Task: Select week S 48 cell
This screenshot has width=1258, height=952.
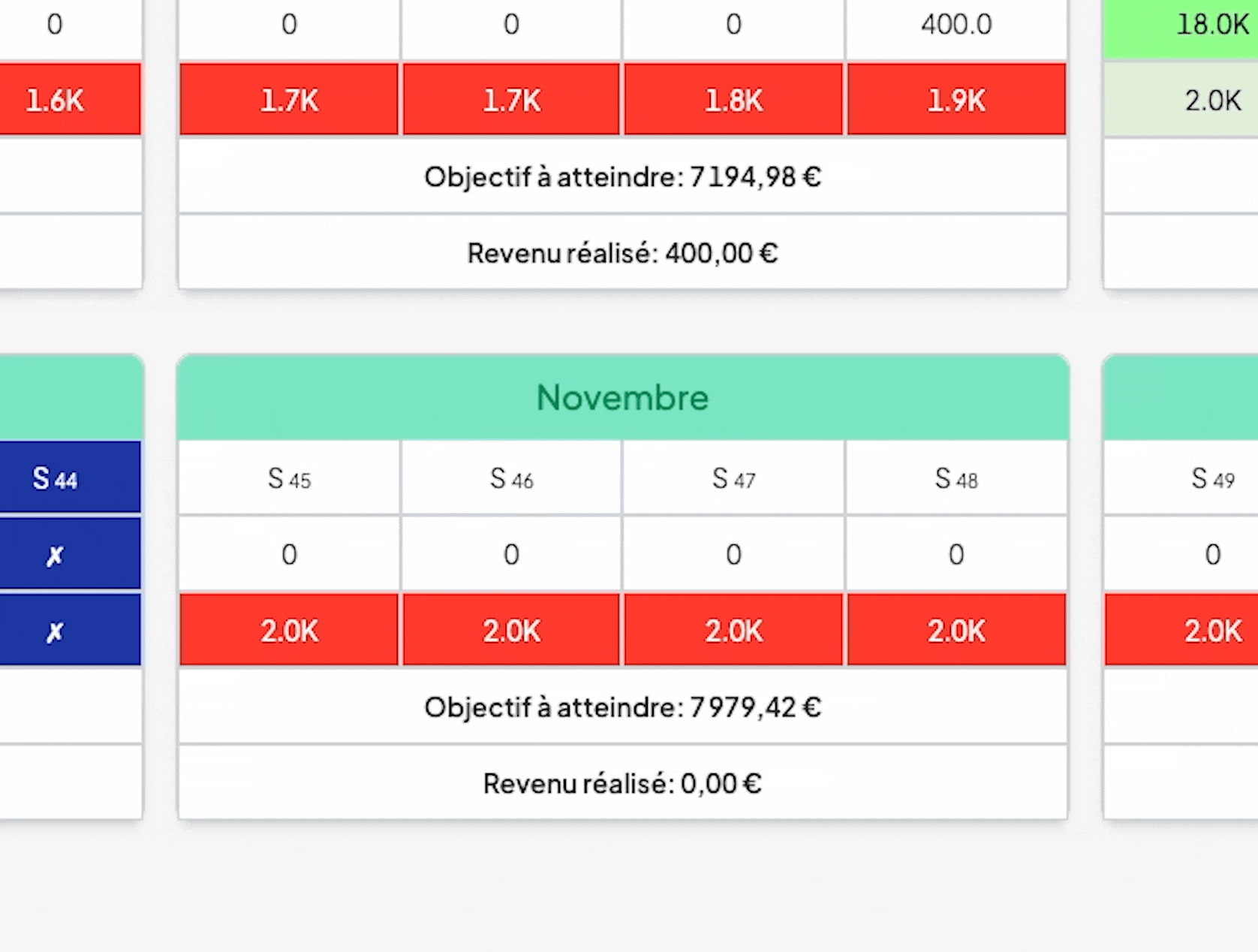Action: pyautogui.click(x=956, y=478)
